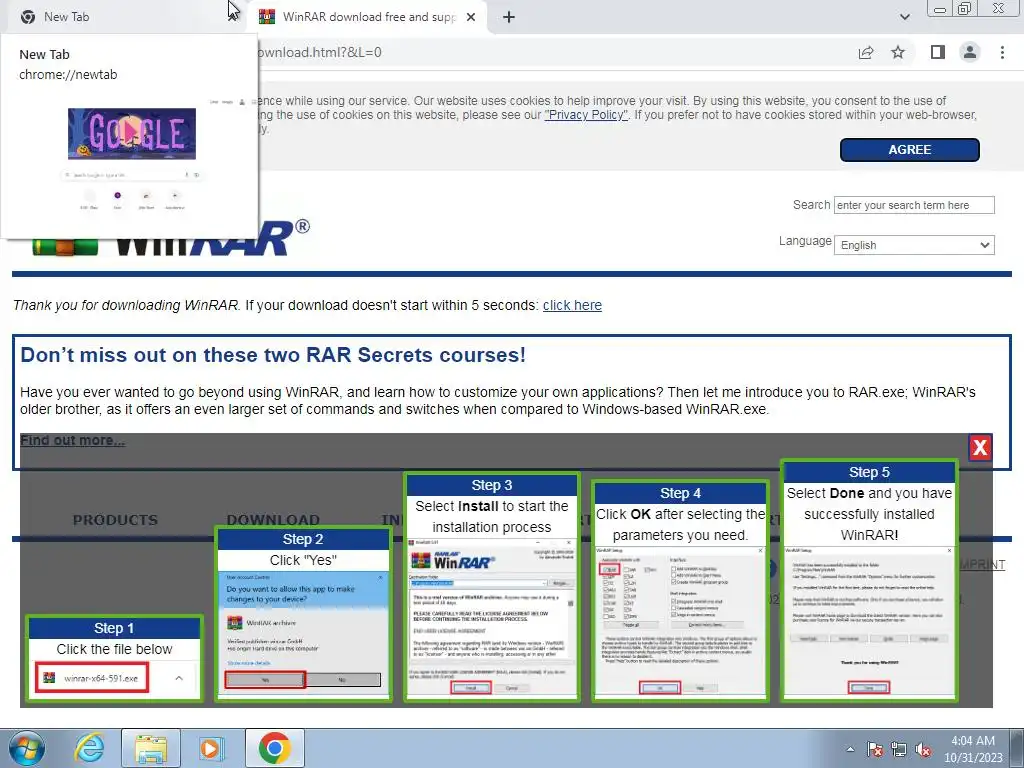The width and height of the screenshot is (1024, 768).
Task: Open the 'Find out more...' link
Action: pos(72,440)
